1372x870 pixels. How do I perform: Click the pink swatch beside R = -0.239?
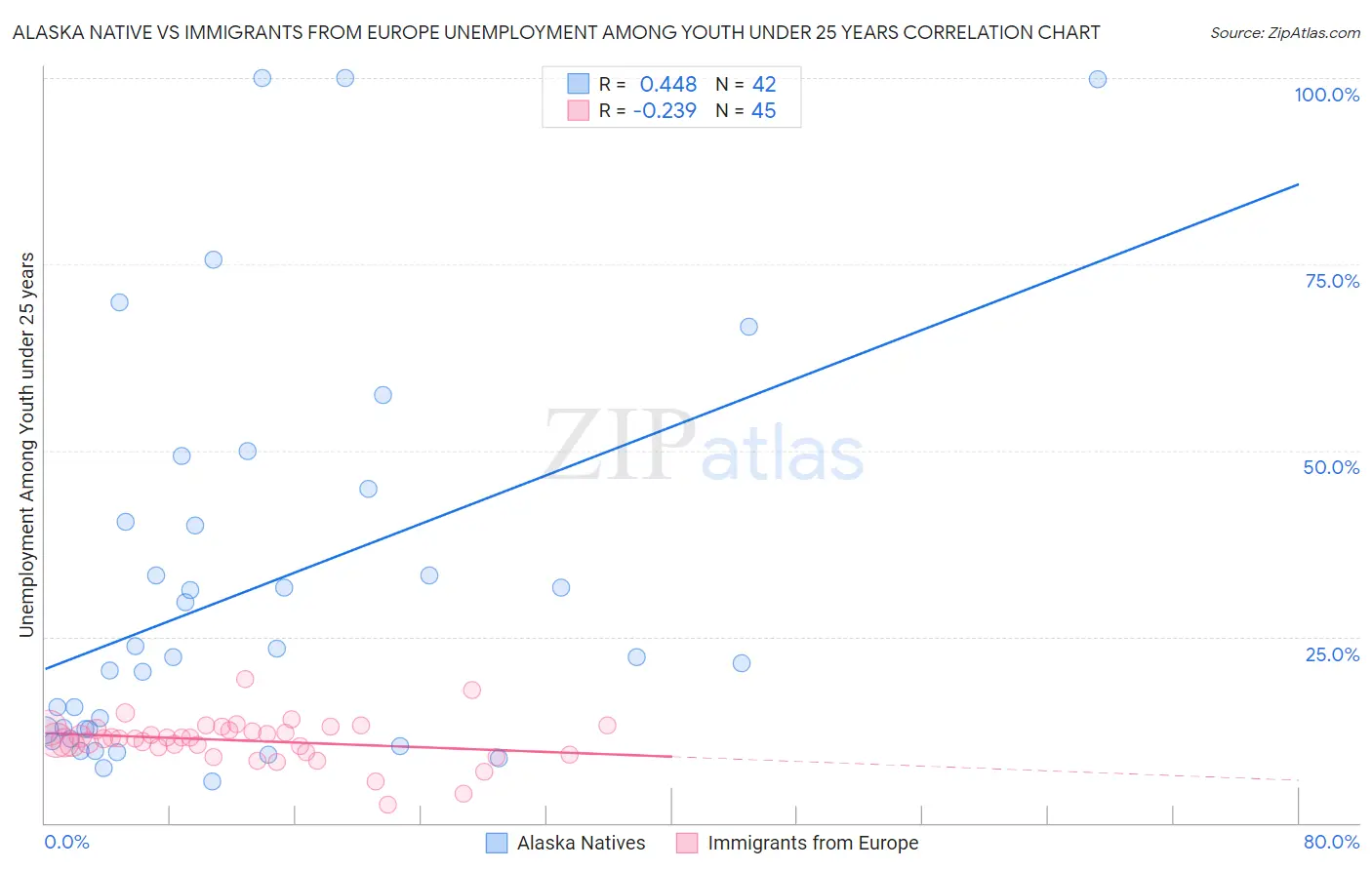click(579, 110)
